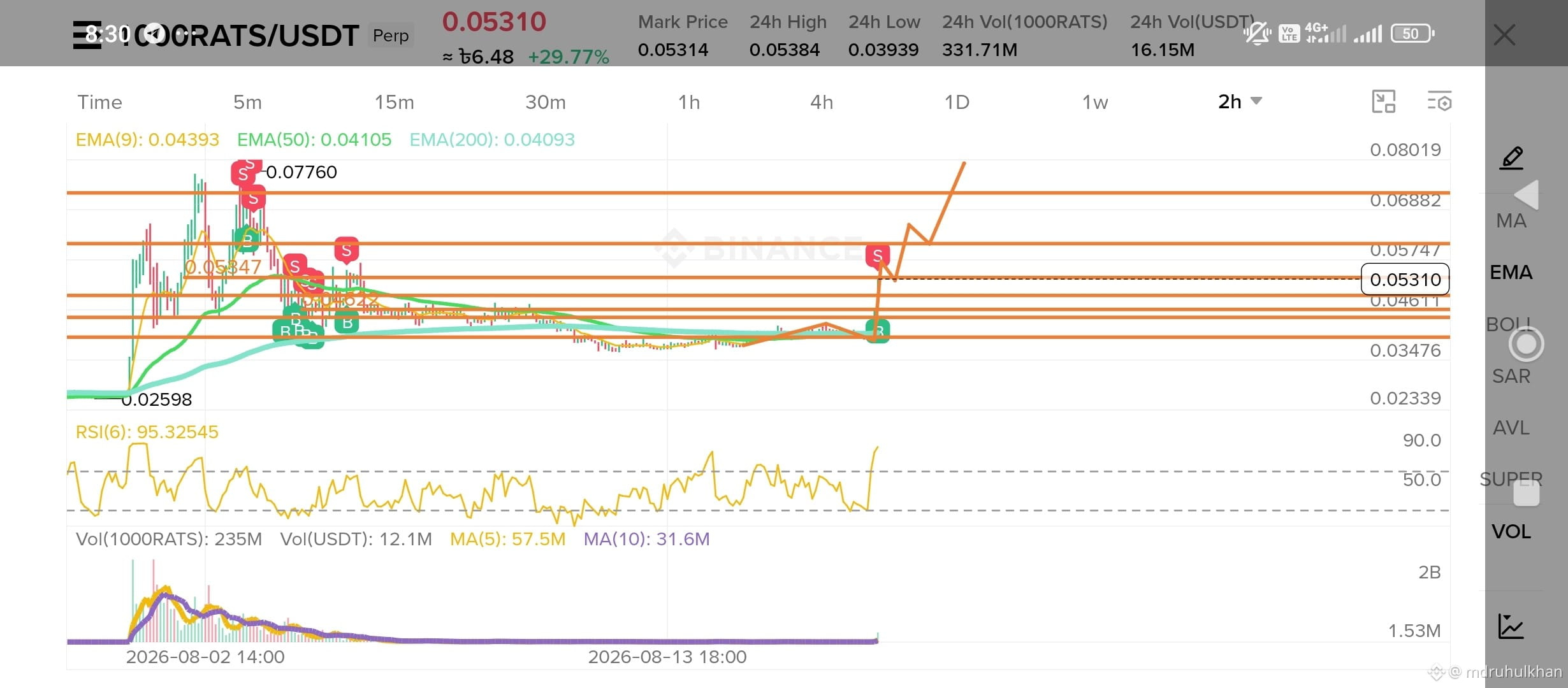Open the 1000RATS/USDT pair selector
1568x688 pixels.
(239, 36)
